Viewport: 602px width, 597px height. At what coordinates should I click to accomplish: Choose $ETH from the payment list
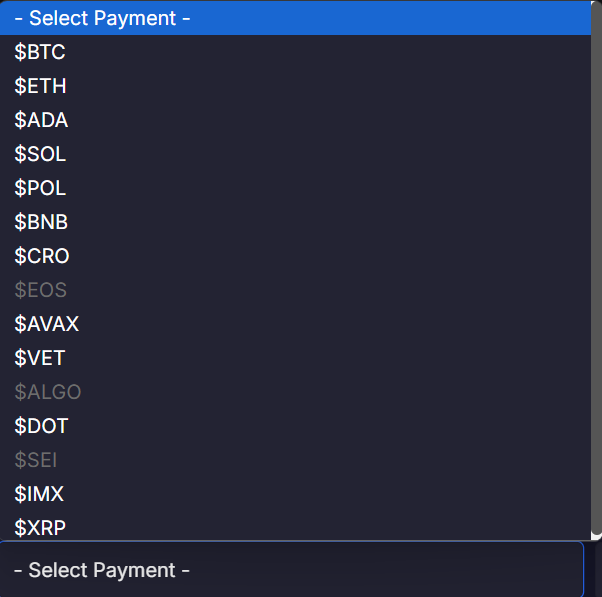click(x=295, y=86)
